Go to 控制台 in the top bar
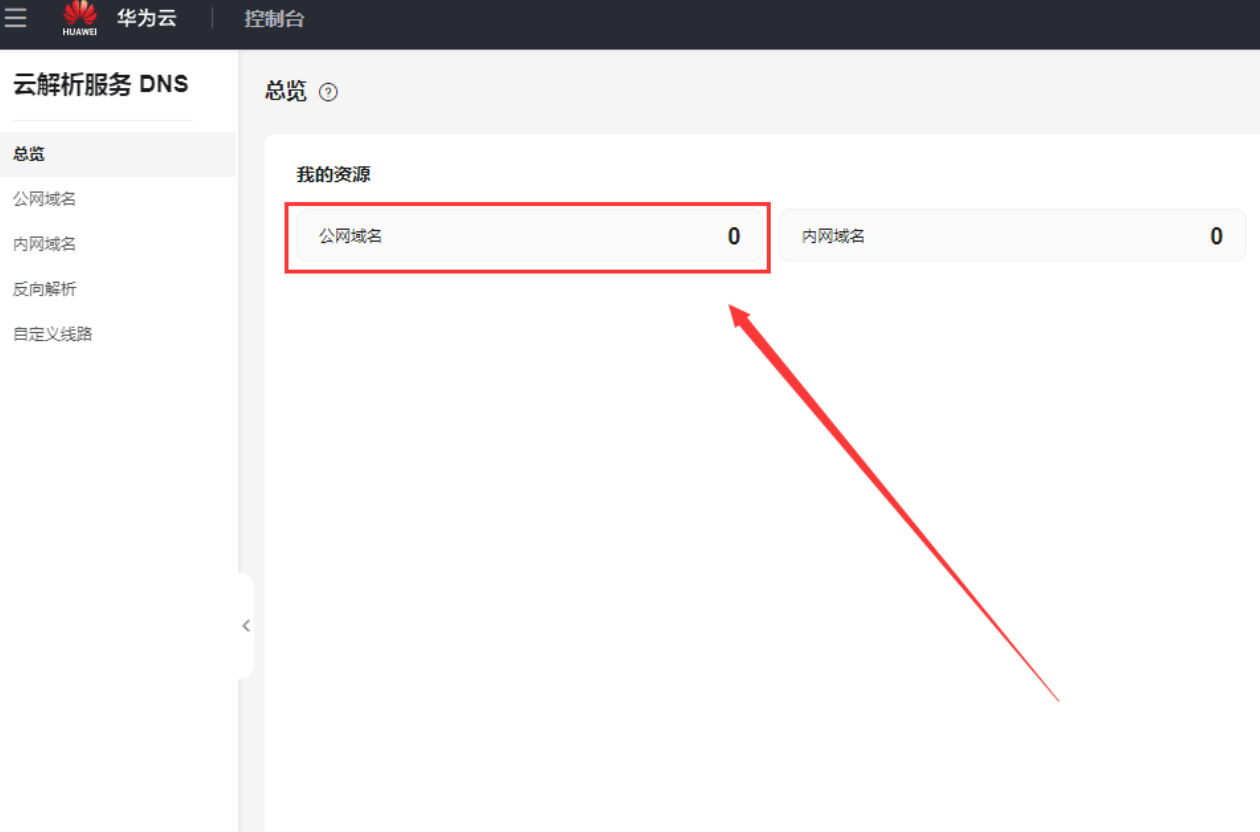Image resolution: width=1260 pixels, height=832 pixels. (274, 19)
